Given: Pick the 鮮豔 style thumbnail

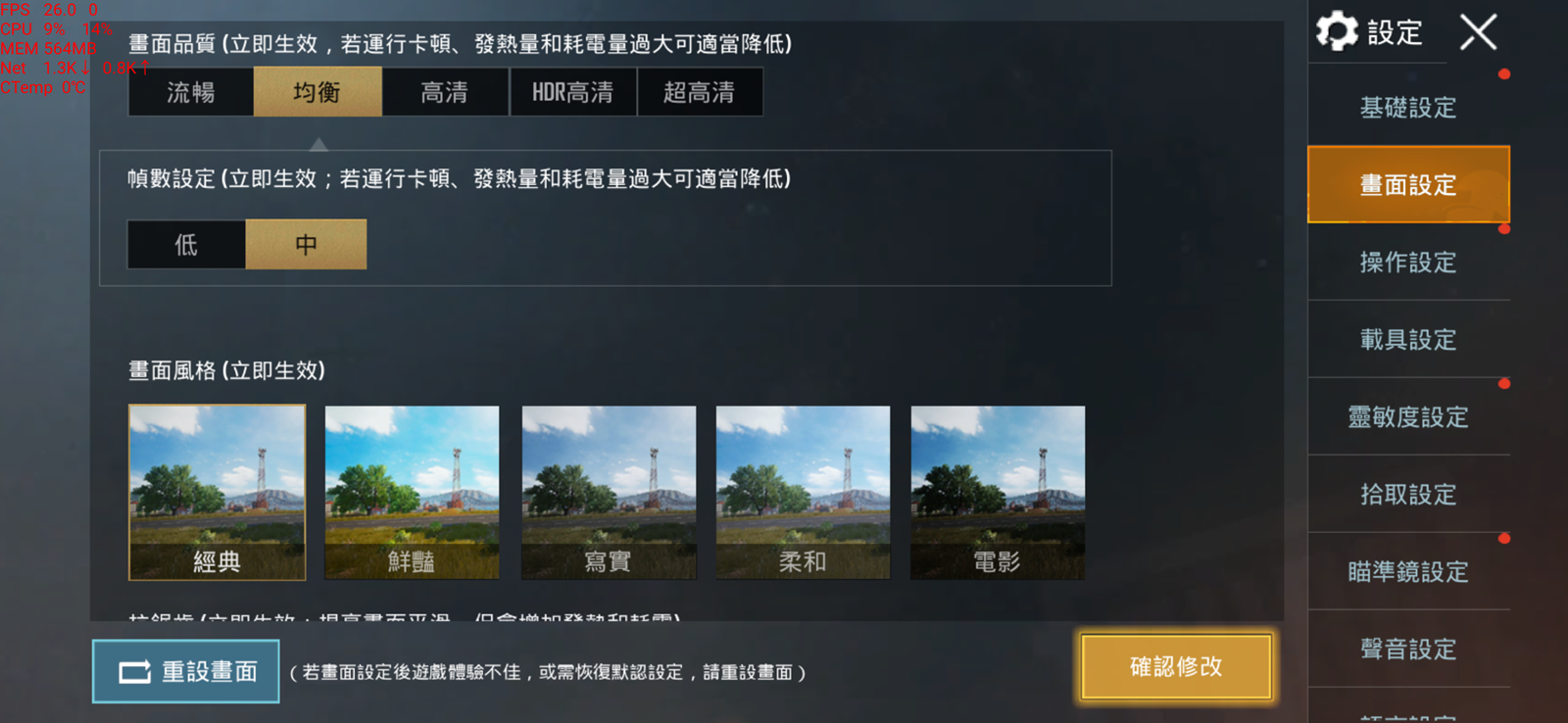Looking at the screenshot, I should pos(412,493).
